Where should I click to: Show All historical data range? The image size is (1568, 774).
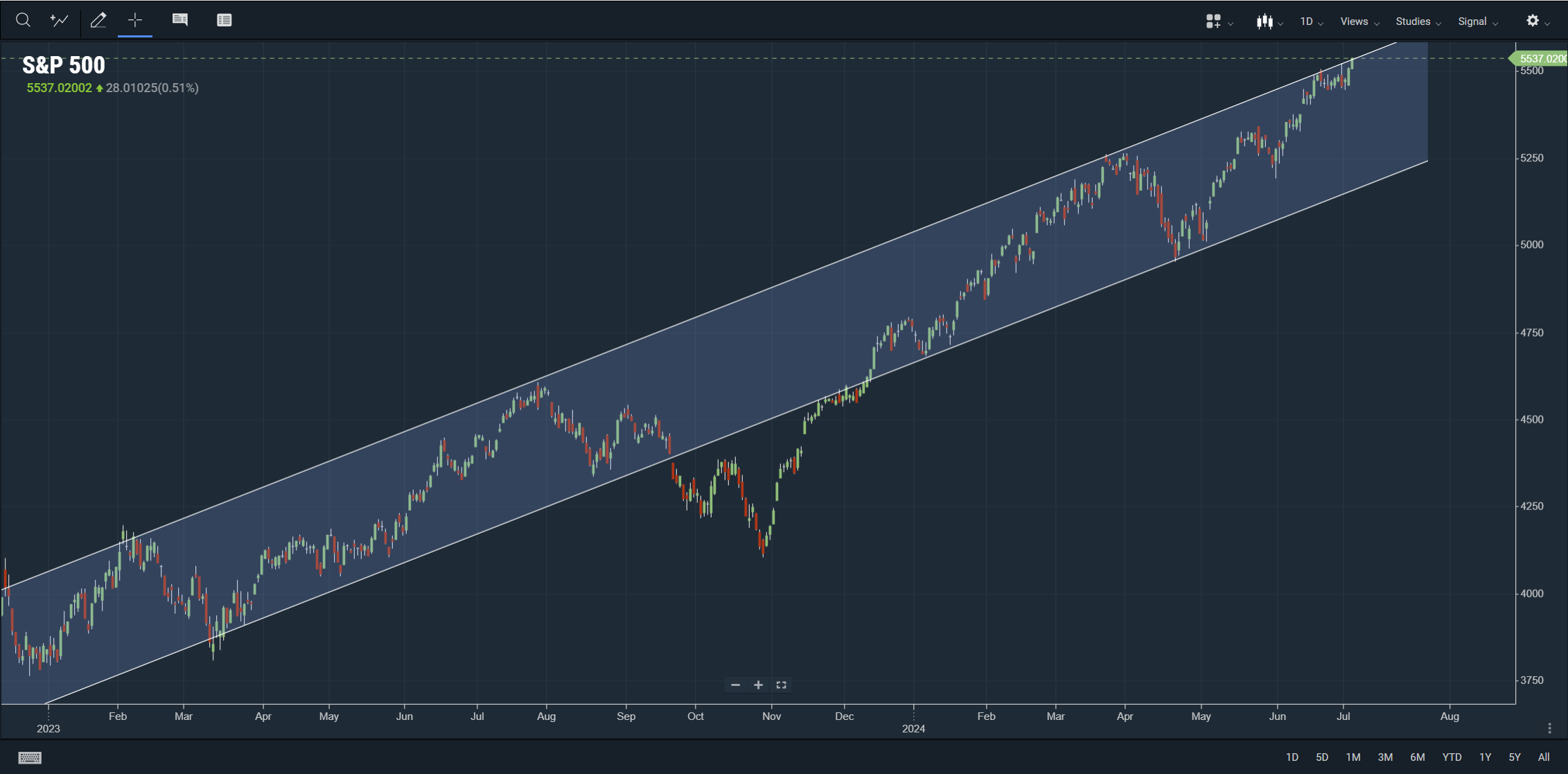1544,757
